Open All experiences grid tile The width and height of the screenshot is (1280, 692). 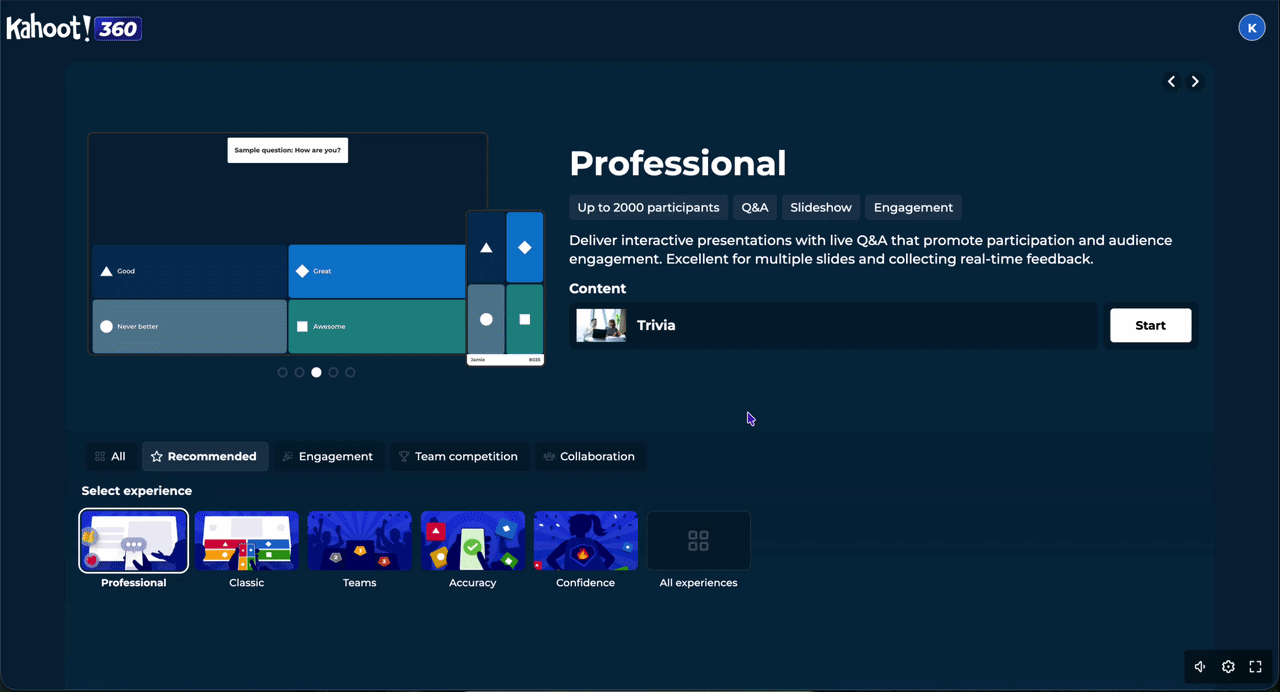699,541
